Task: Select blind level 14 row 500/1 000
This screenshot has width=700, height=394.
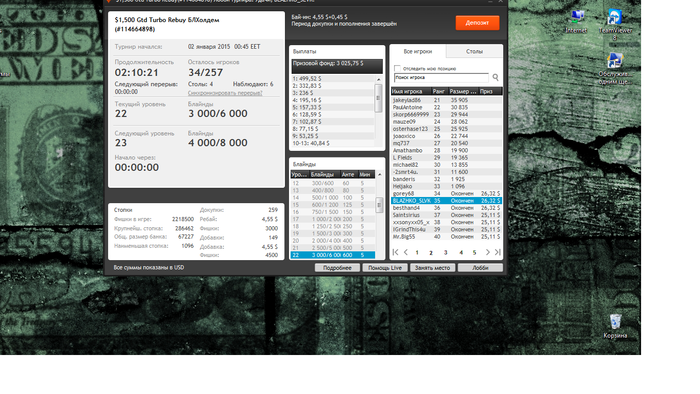Action: tap(333, 198)
